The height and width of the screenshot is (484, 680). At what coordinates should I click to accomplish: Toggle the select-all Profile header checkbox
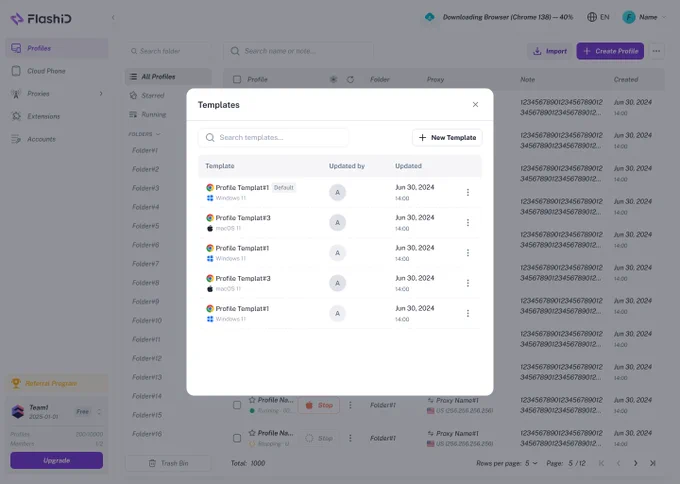[237, 79]
